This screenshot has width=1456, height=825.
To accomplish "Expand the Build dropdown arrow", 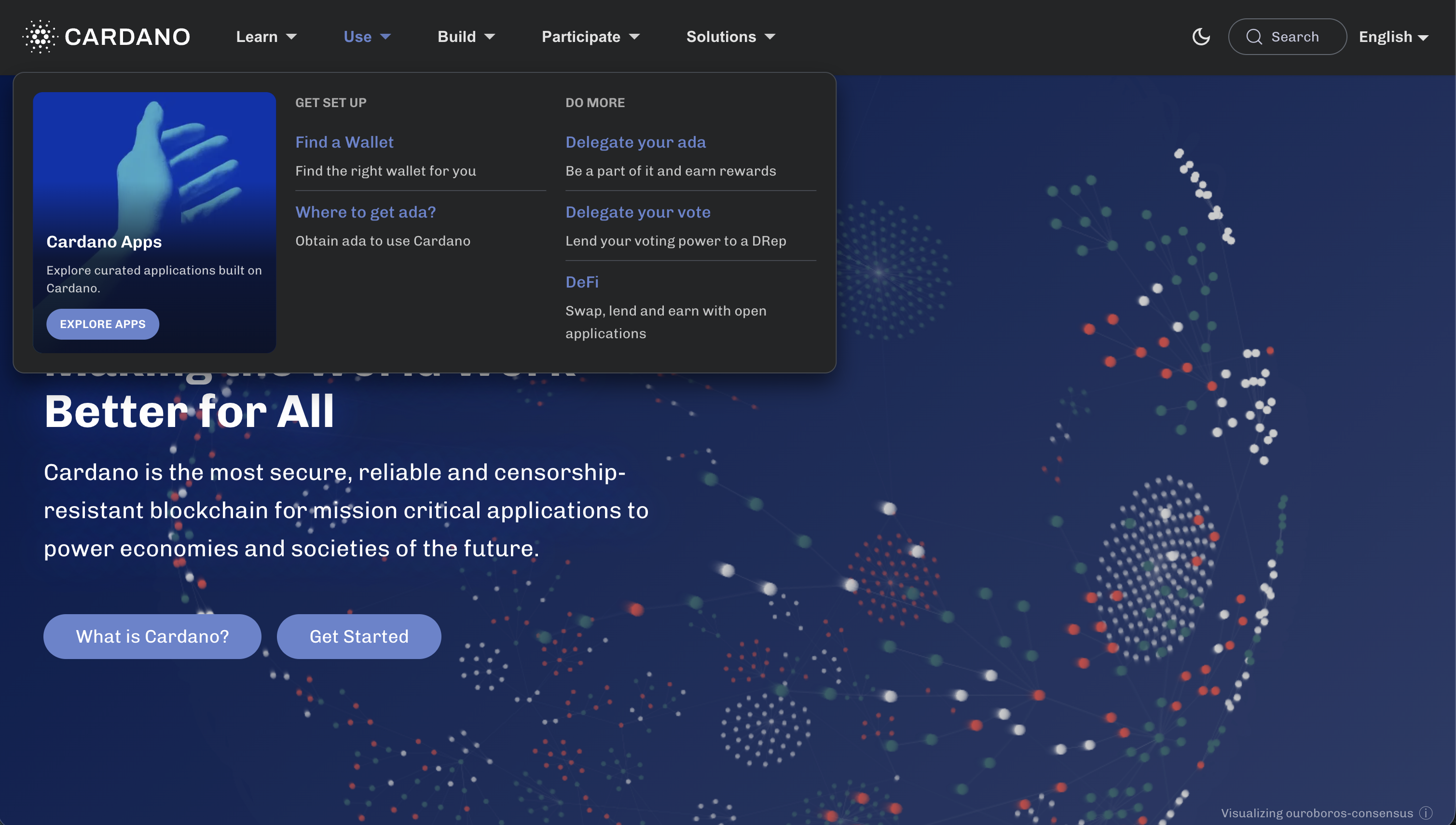I will pos(490,37).
